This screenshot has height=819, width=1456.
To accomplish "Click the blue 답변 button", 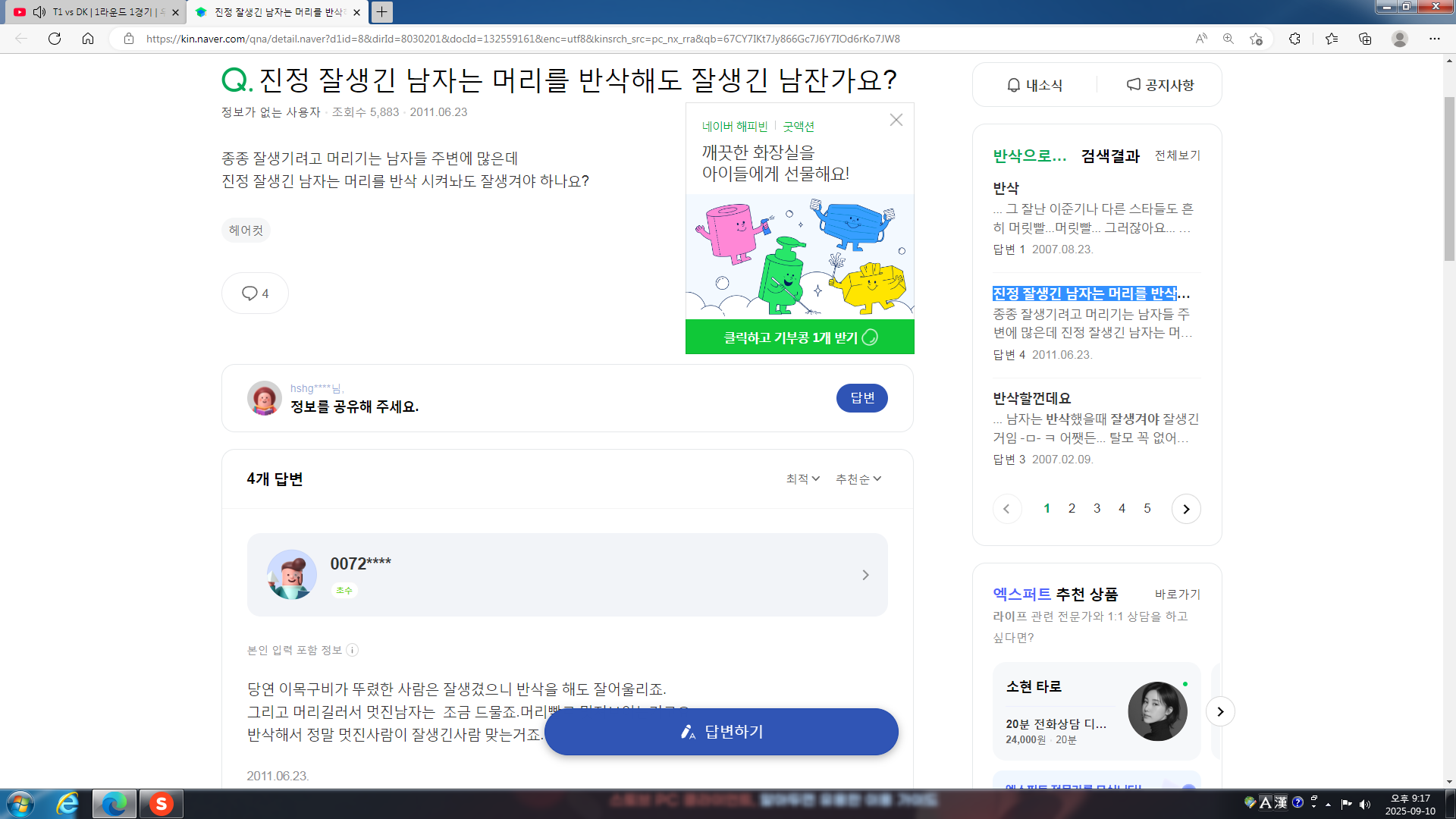I will click(x=861, y=398).
